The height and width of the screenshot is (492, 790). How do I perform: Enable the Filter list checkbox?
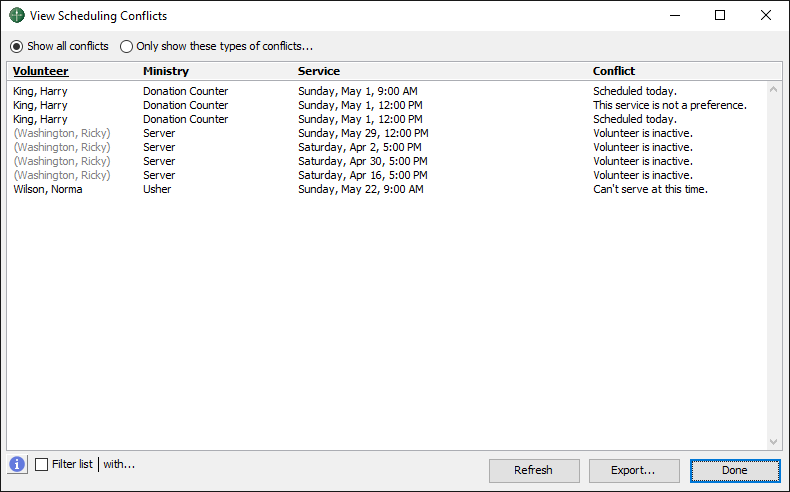[x=42, y=464]
